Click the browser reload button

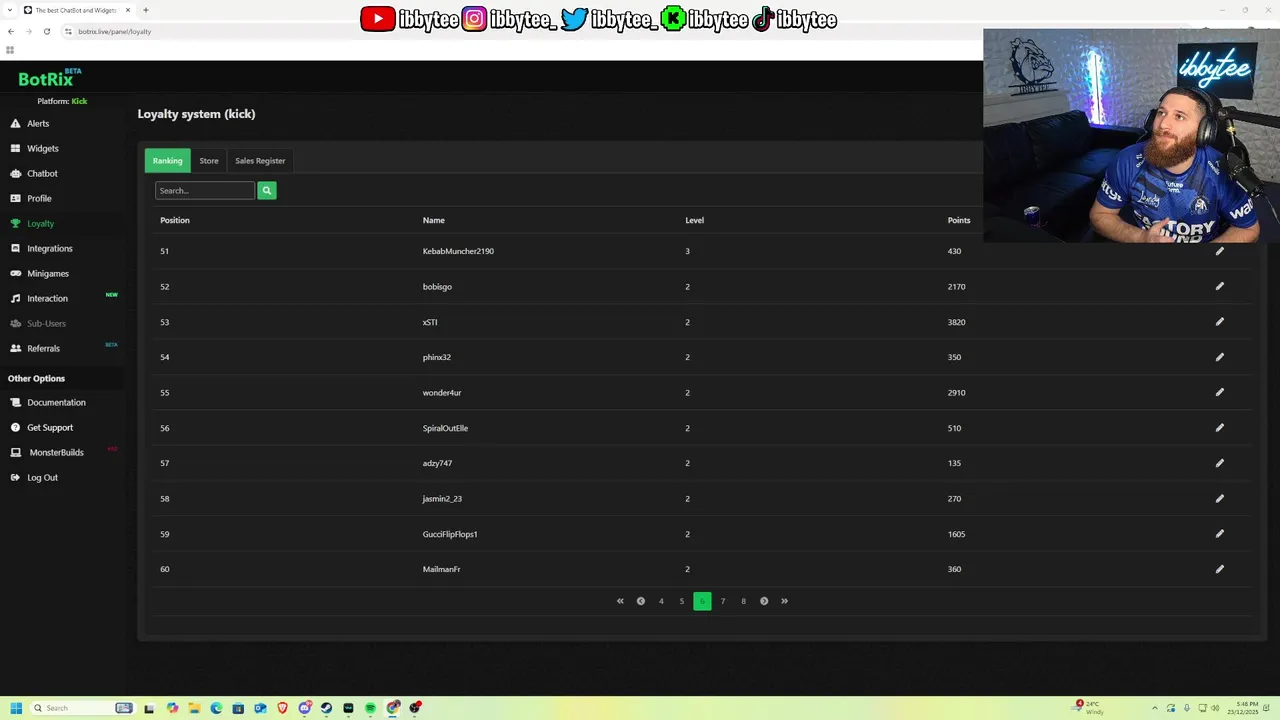(x=46, y=31)
